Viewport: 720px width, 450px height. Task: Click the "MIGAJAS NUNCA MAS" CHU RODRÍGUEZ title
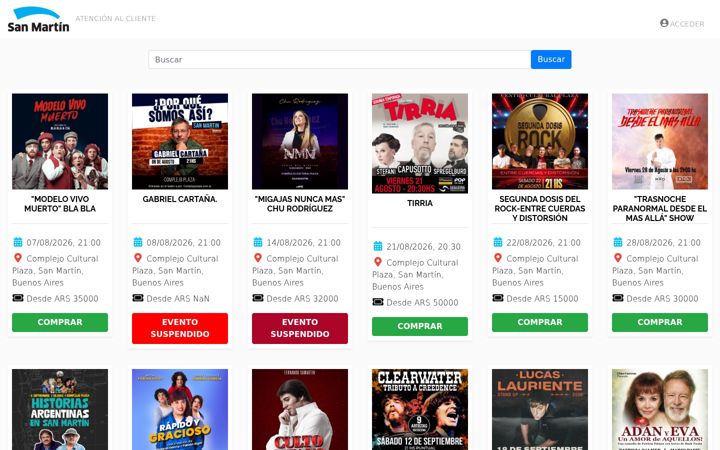pyautogui.click(x=300, y=204)
